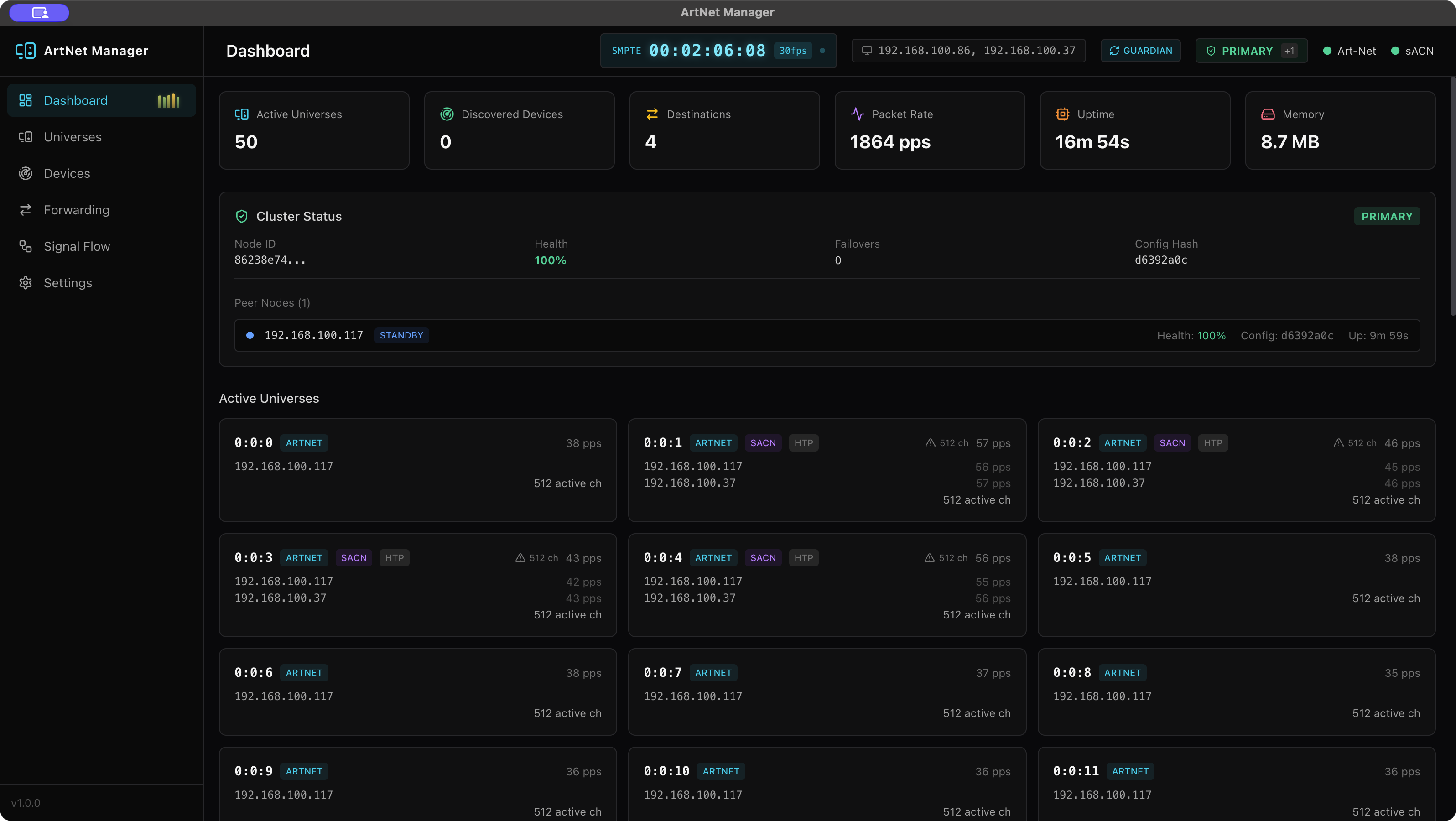Open Dashboard in the sidebar
The width and height of the screenshot is (1456, 821).
click(x=102, y=101)
